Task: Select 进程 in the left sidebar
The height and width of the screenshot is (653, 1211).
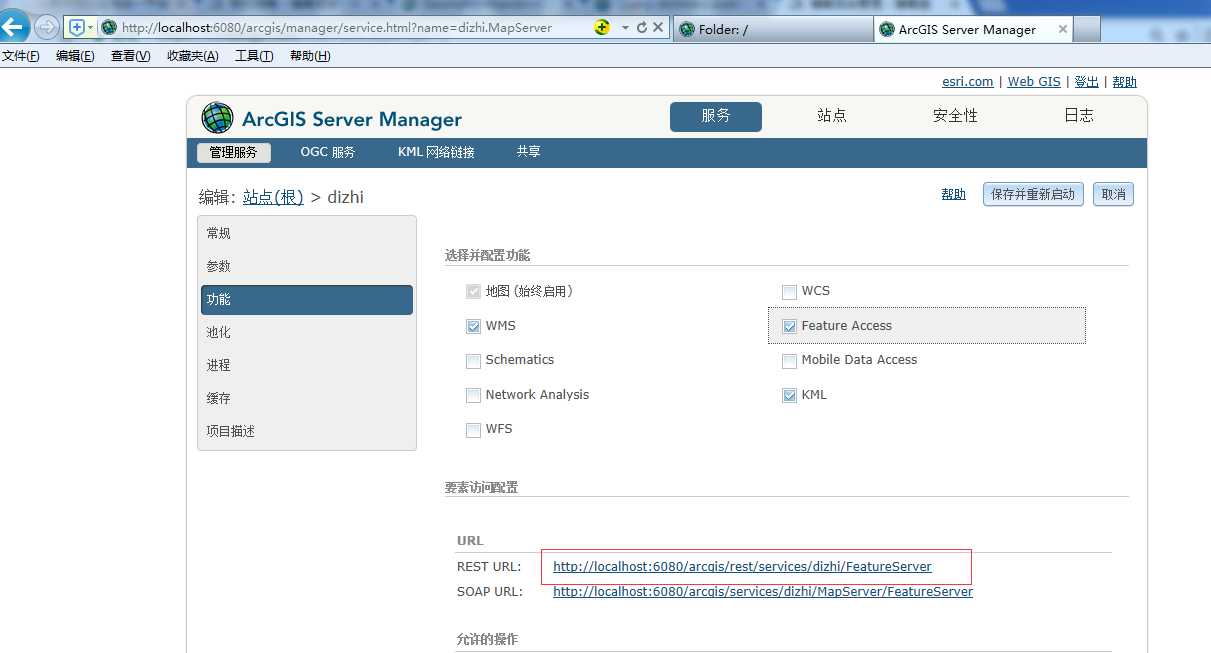Action: [307, 365]
